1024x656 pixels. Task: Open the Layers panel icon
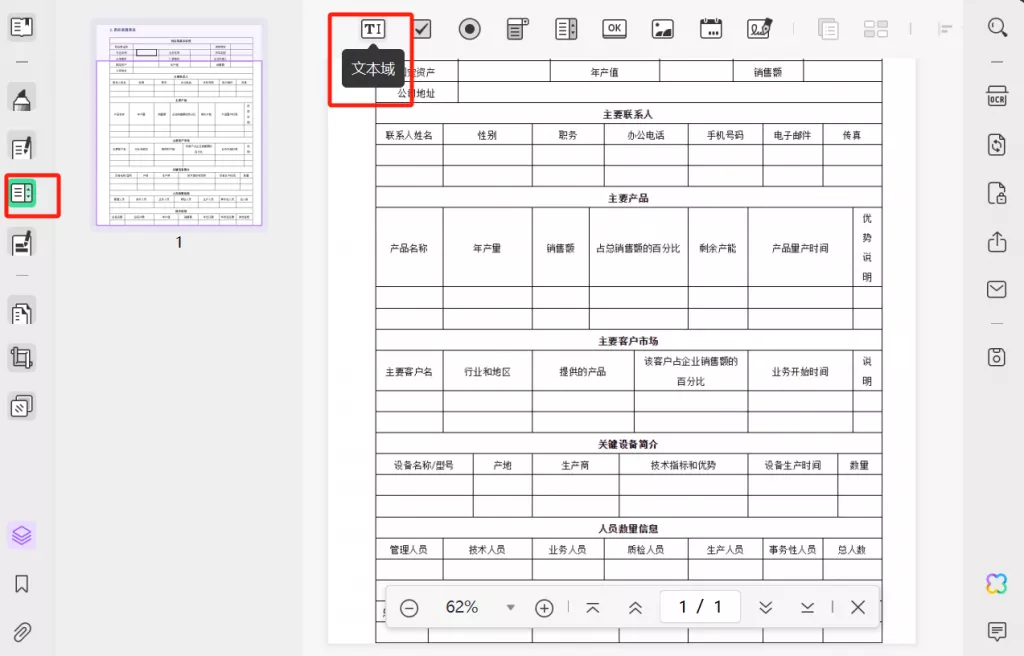click(x=22, y=535)
